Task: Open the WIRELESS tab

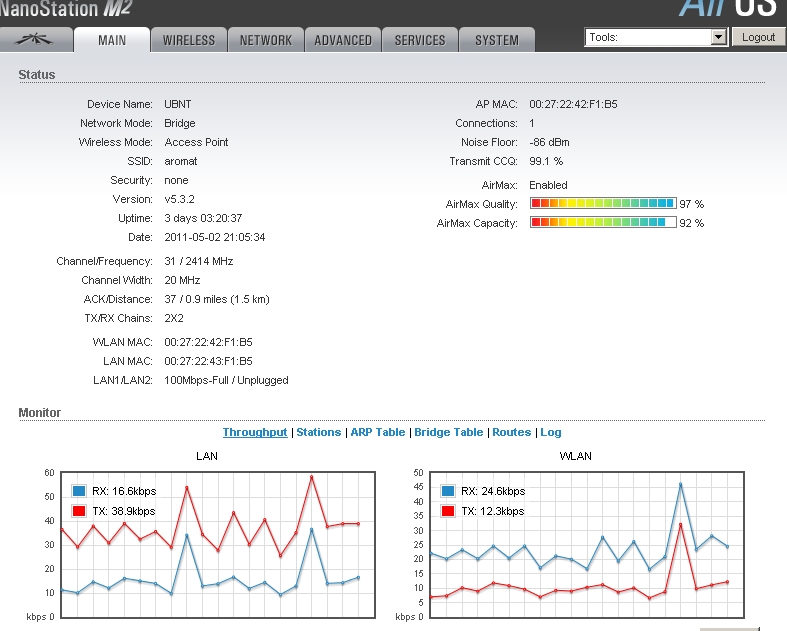Action: tap(189, 40)
